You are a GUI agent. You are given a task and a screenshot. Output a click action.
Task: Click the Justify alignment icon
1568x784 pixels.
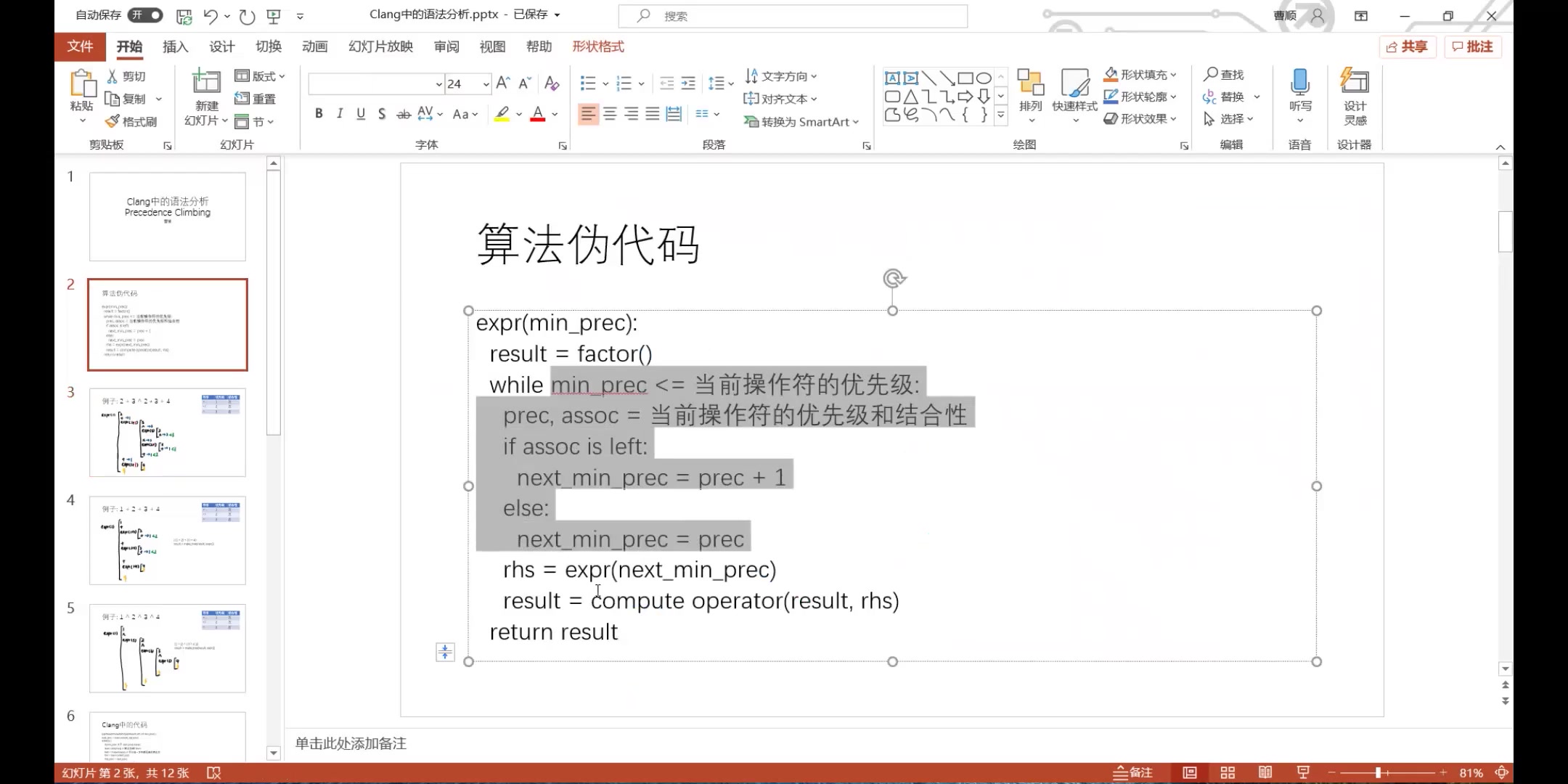[653, 114]
